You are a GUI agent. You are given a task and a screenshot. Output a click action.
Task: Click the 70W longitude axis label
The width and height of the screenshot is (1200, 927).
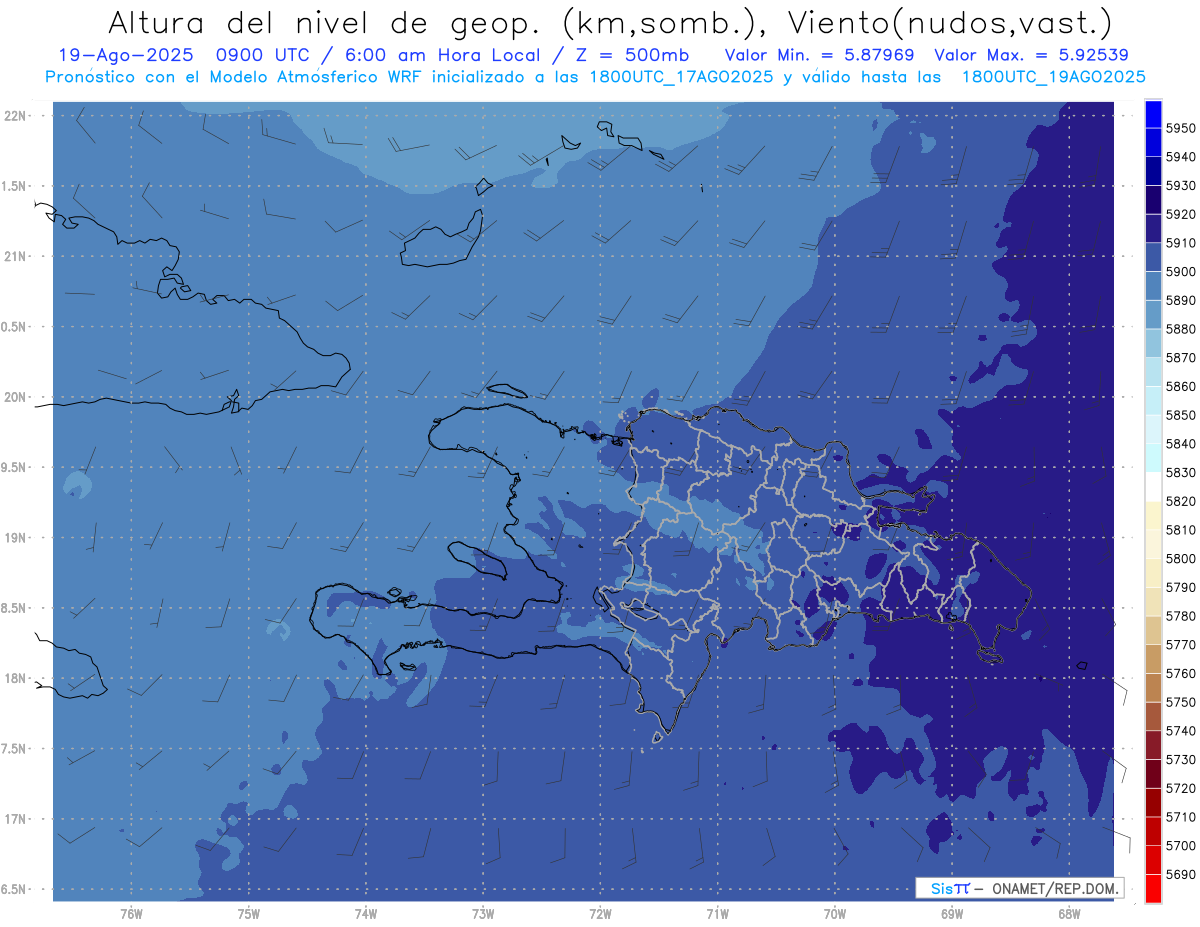point(835,914)
